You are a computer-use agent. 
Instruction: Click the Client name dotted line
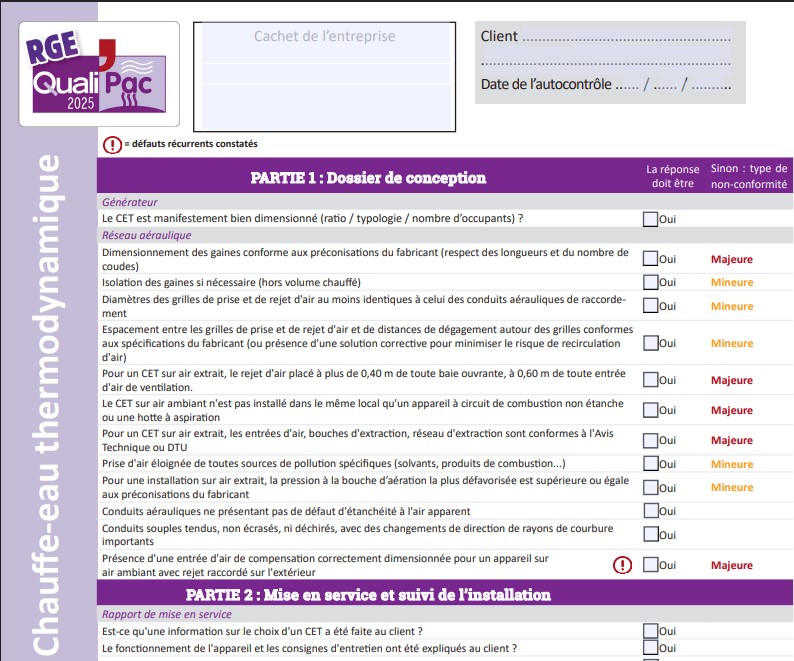pyautogui.click(x=626, y=38)
